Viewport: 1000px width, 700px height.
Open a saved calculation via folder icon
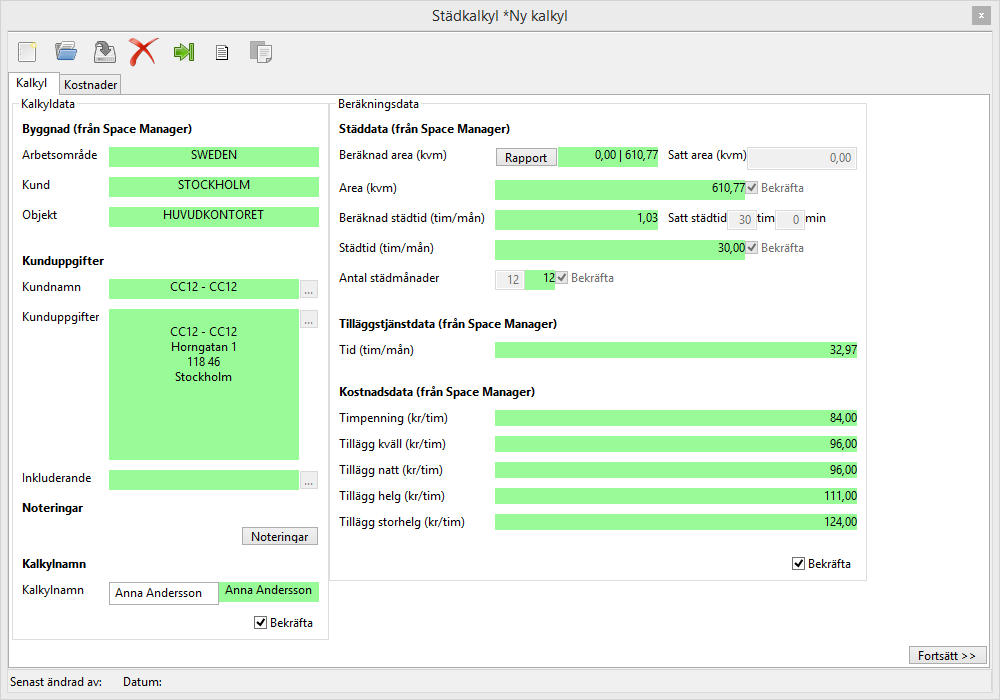(66, 52)
